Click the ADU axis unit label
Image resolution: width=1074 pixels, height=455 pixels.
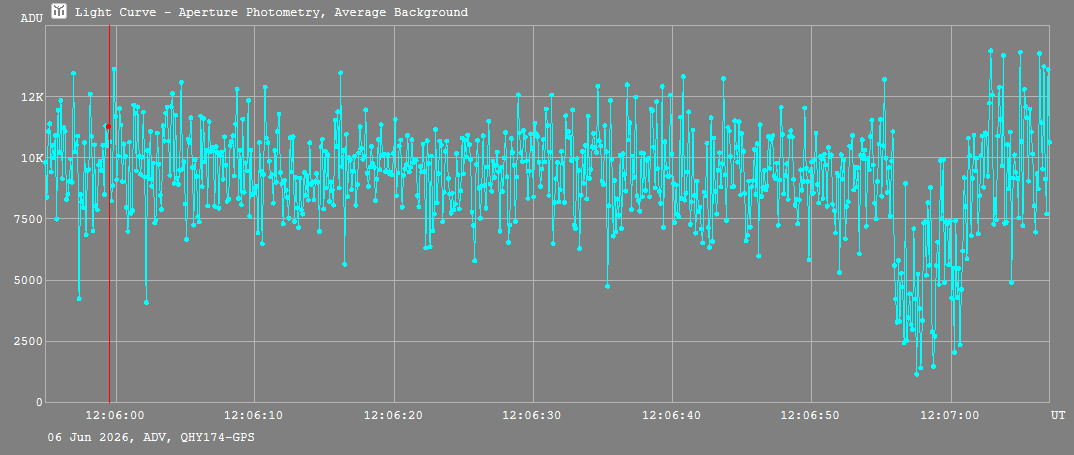(32, 18)
